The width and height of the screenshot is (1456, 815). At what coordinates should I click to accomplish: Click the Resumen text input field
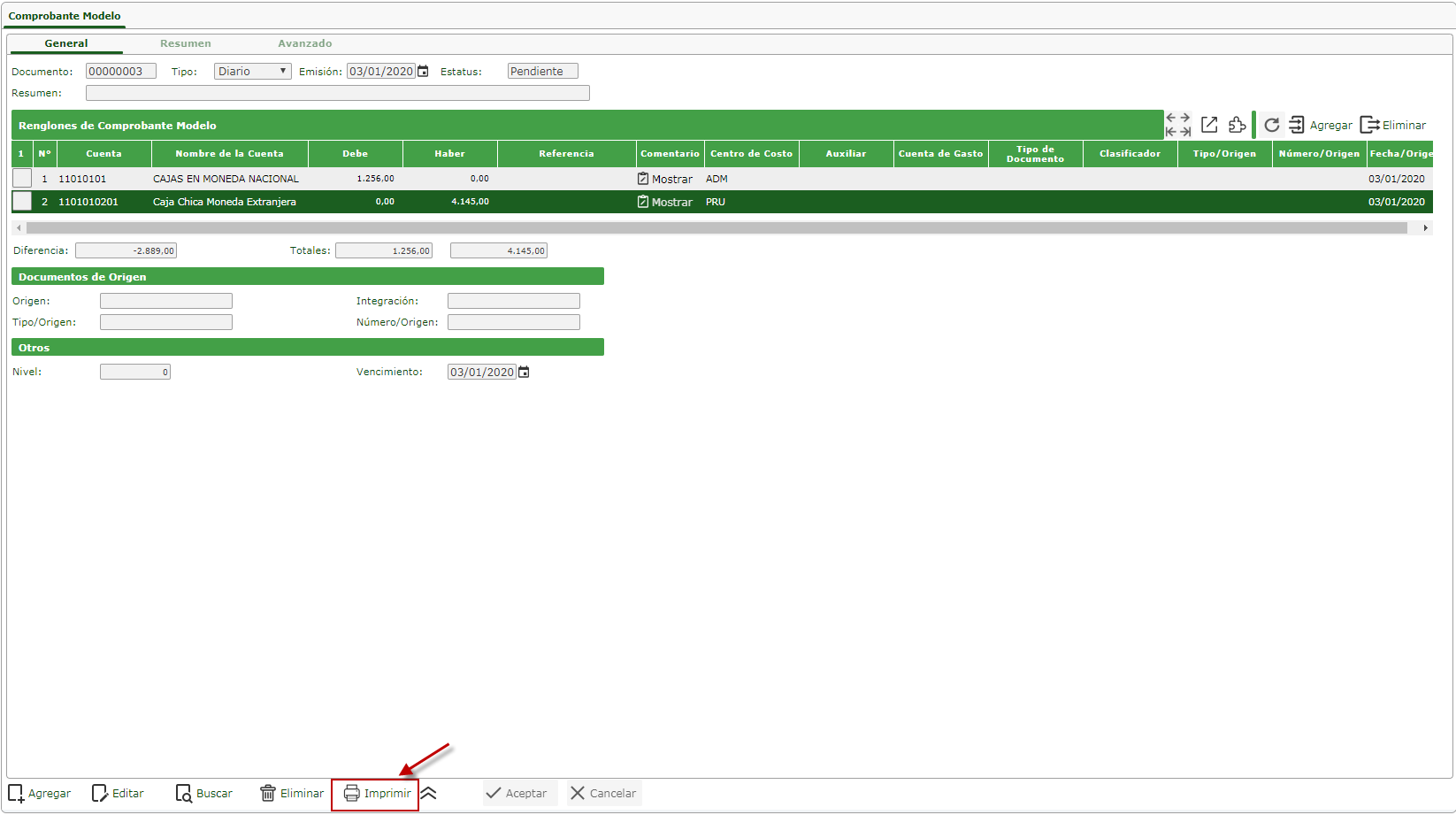point(337,94)
